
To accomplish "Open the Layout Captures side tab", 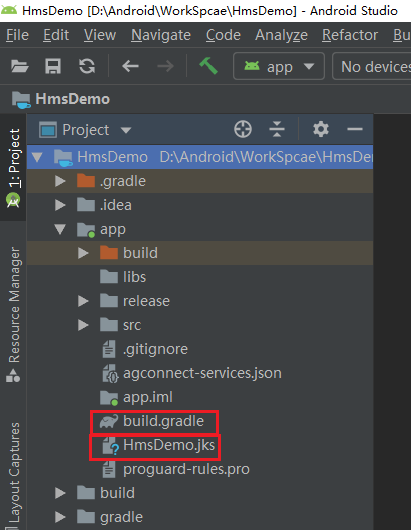I will pos(13,475).
